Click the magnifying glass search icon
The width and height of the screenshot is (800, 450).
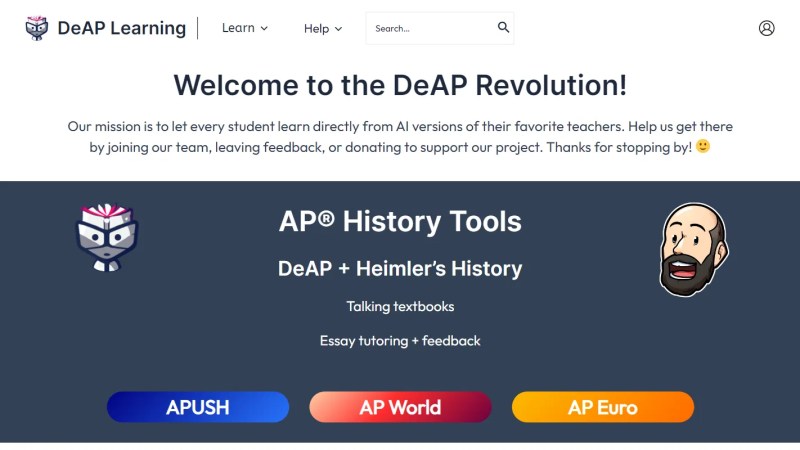tap(503, 27)
